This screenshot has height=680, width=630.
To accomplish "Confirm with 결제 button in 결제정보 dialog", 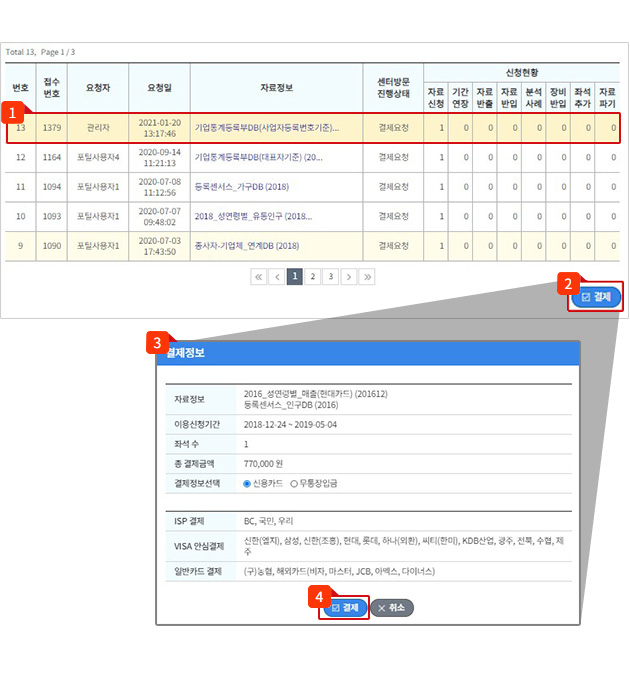I will coord(344,607).
